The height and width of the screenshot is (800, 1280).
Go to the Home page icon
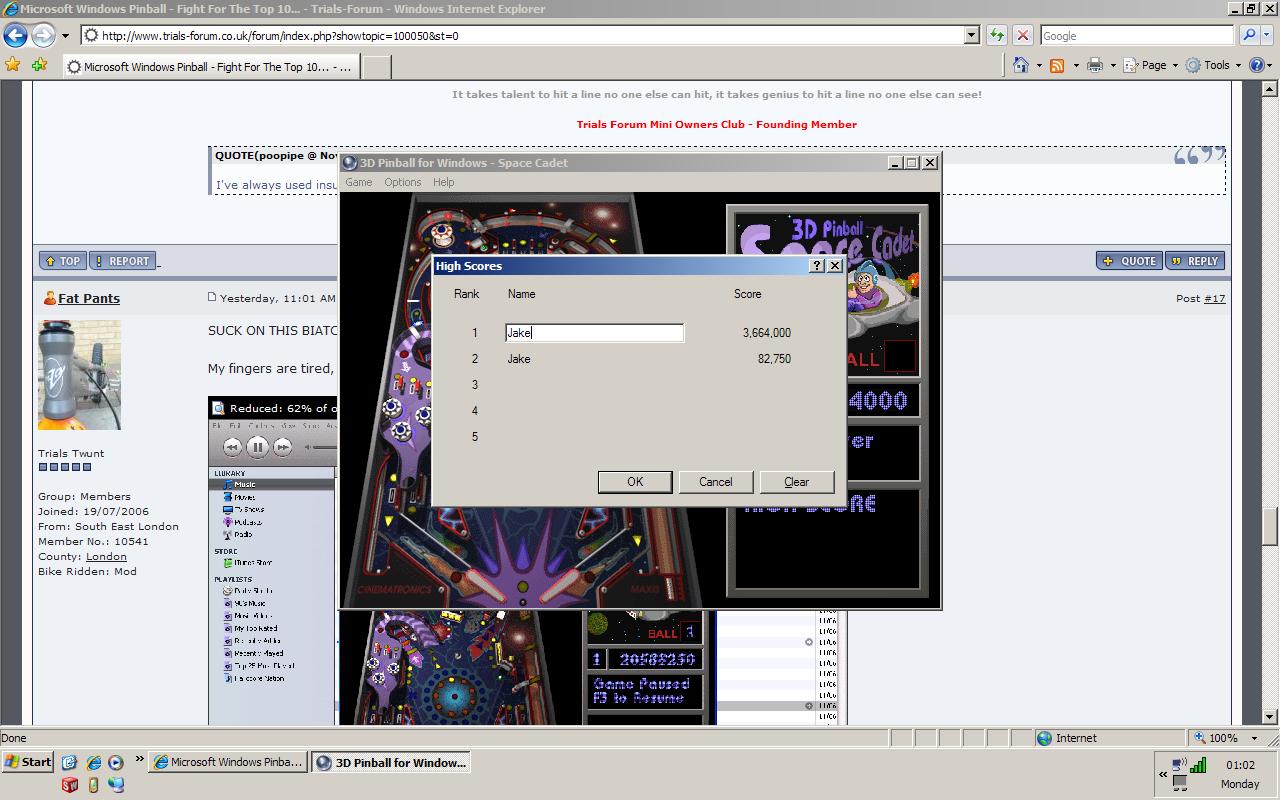point(1020,65)
